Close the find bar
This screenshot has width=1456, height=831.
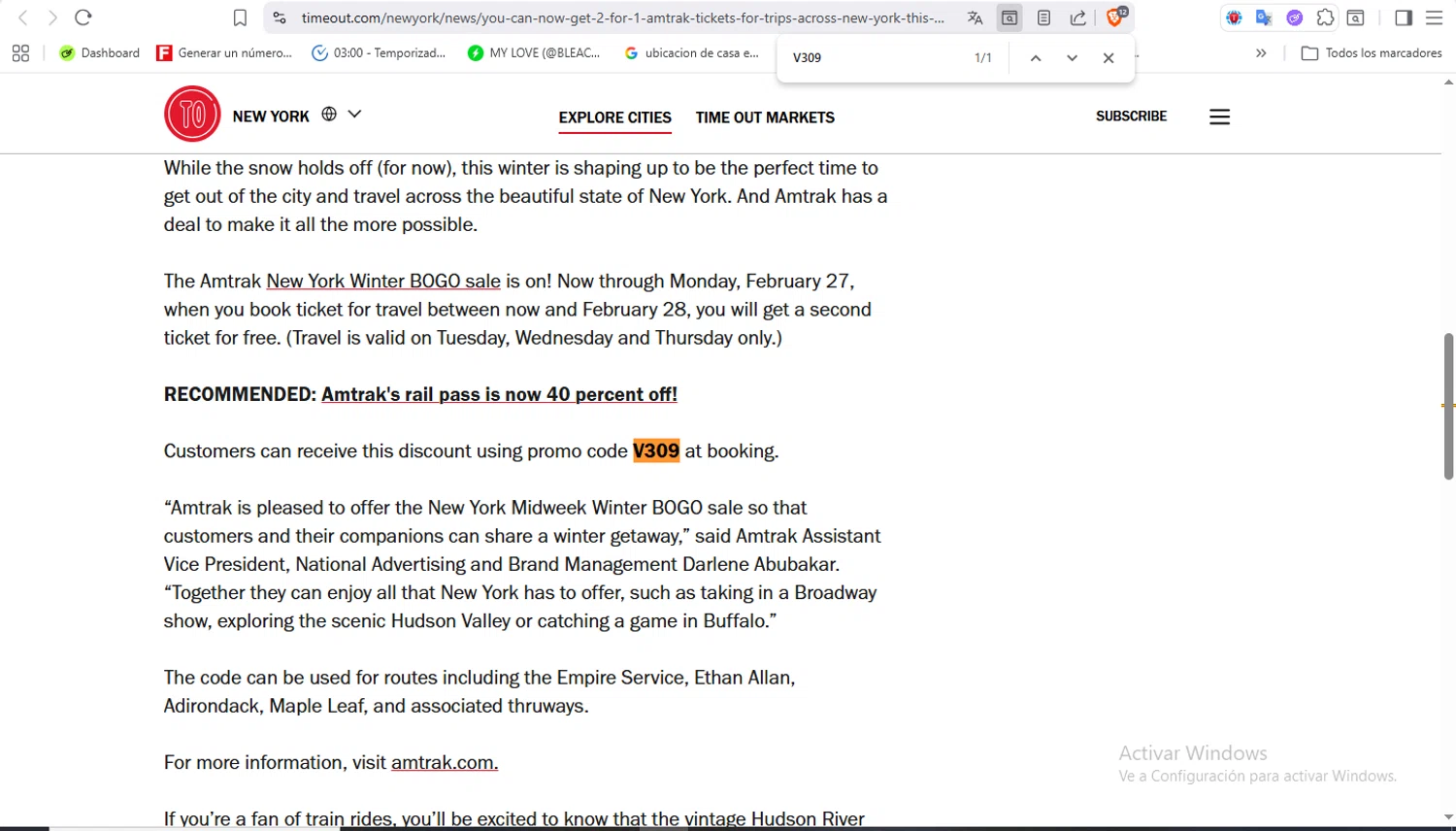click(1109, 58)
